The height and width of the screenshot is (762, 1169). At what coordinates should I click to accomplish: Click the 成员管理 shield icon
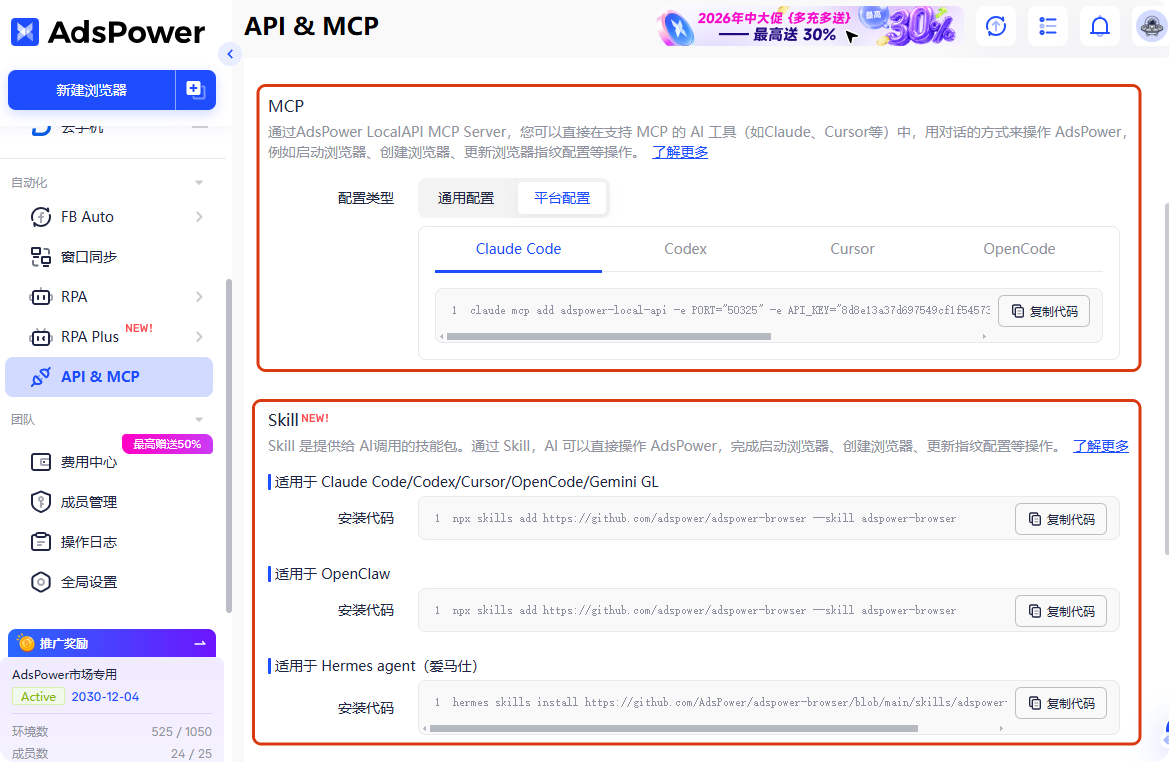click(x=40, y=502)
